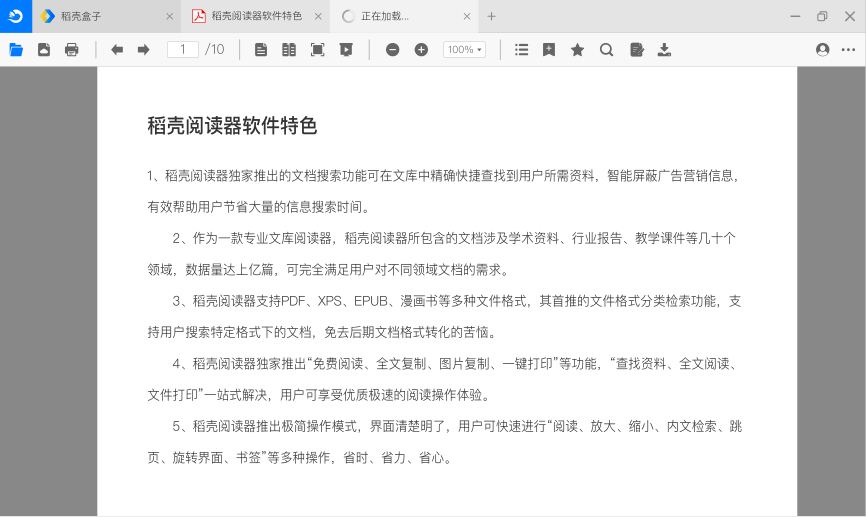This screenshot has width=867, height=517.
Task: Click the paragraph starting with 3、稻壳阅读器支持PDF
Action: (x=444, y=316)
